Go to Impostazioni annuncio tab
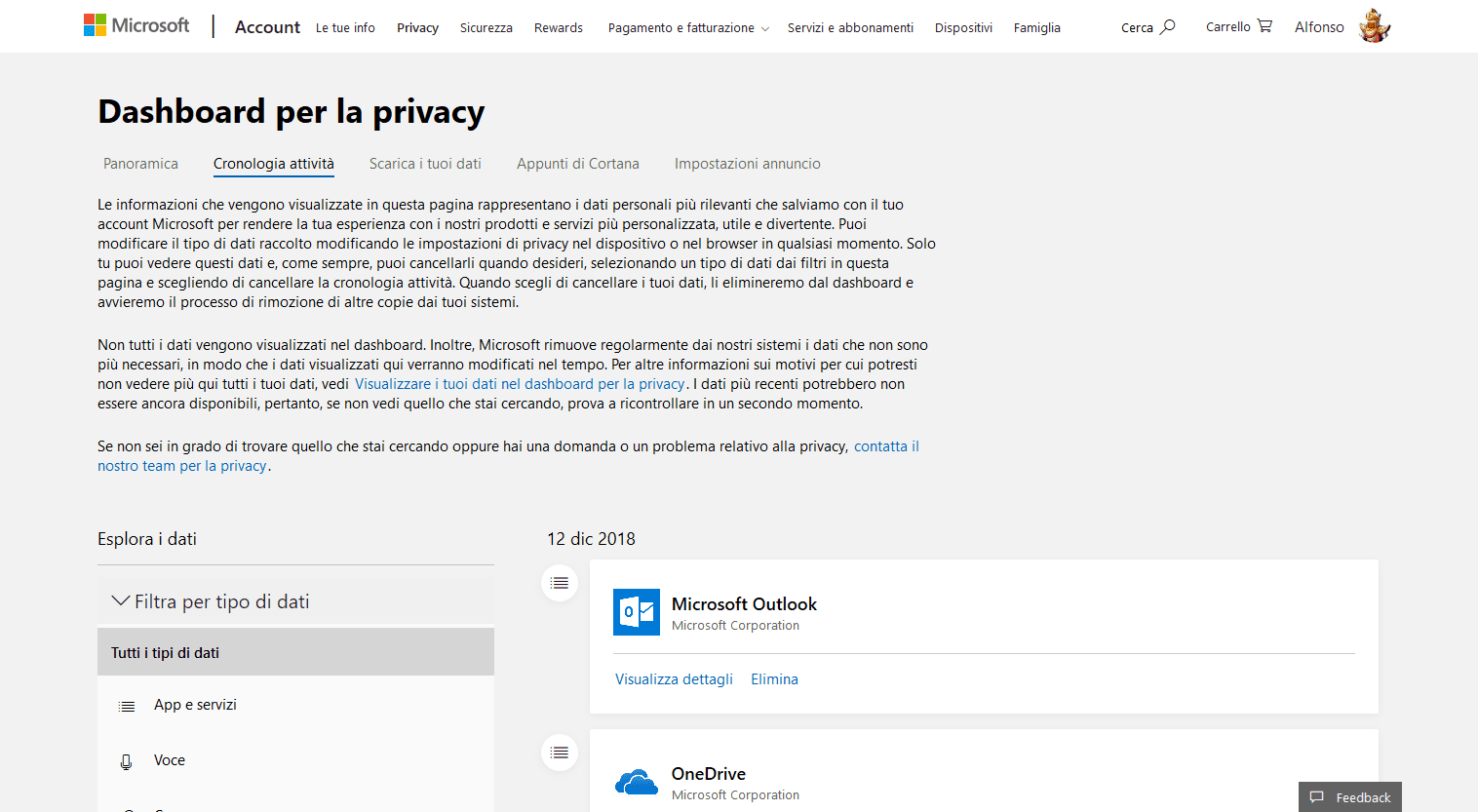Viewport: 1478px width, 812px height. pos(747,164)
